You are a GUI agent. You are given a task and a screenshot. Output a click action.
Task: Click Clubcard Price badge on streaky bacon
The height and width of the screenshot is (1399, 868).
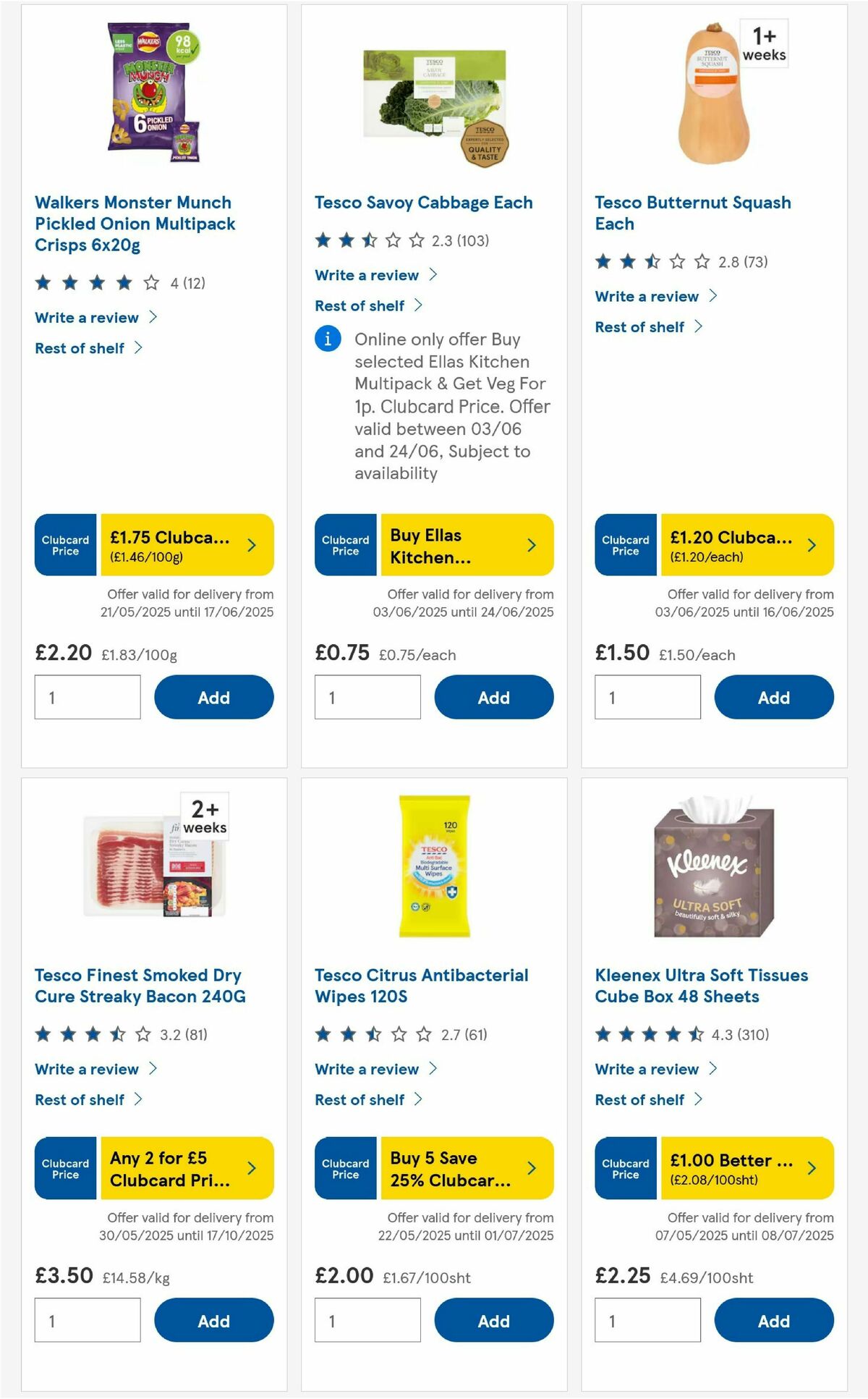click(x=64, y=1168)
